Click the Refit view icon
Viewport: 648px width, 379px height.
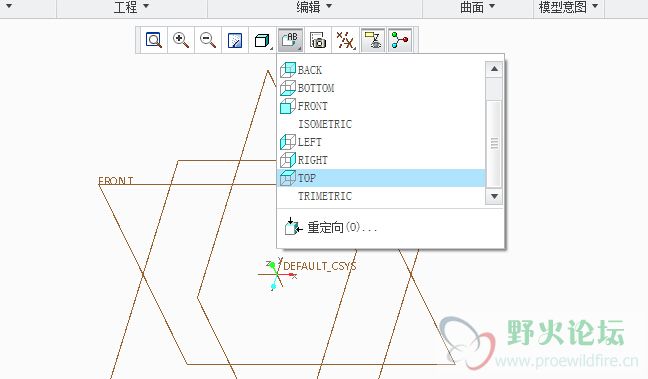click(x=154, y=40)
